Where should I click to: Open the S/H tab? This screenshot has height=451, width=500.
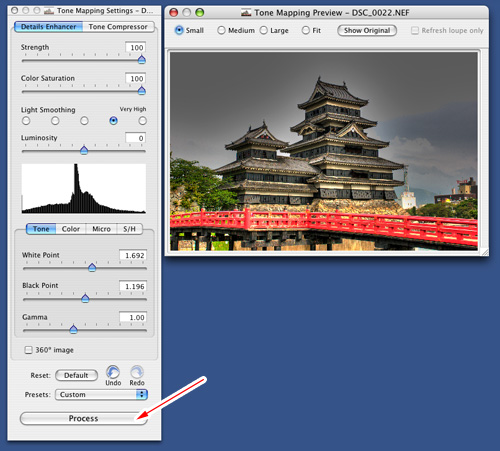click(129, 229)
